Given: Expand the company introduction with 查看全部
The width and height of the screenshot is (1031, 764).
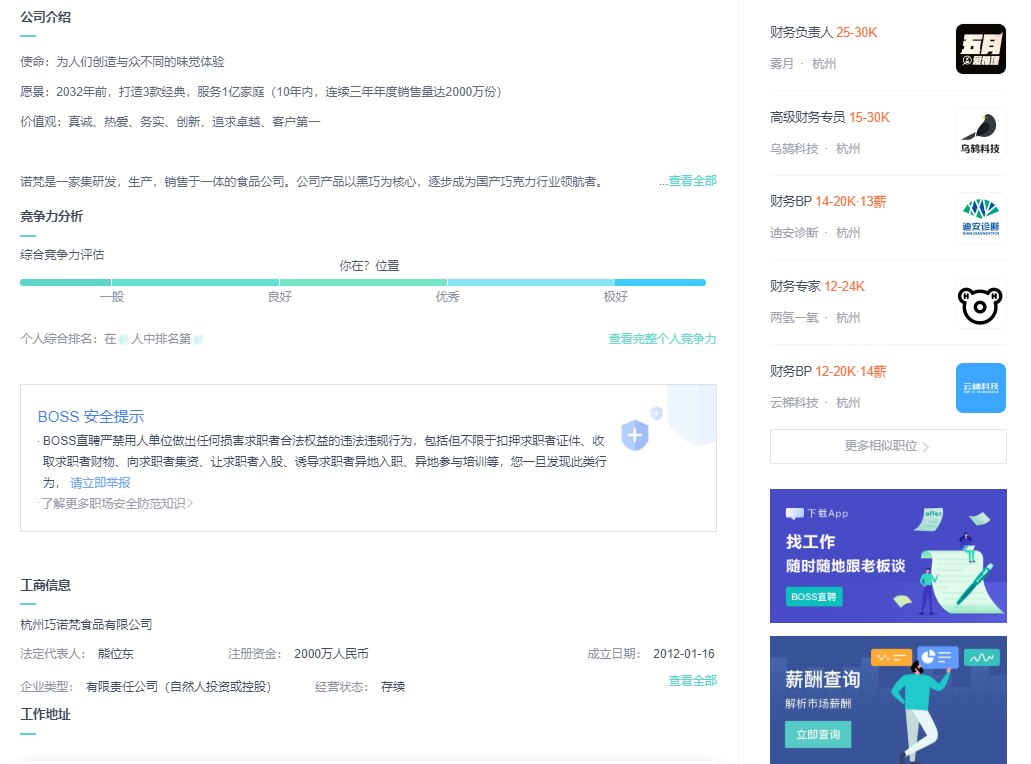Looking at the screenshot, I should coord(690,181).
